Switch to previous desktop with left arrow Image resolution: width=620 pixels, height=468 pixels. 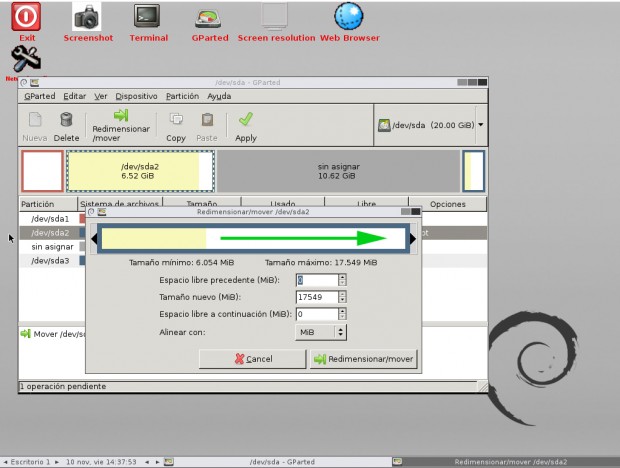point(5,462)
